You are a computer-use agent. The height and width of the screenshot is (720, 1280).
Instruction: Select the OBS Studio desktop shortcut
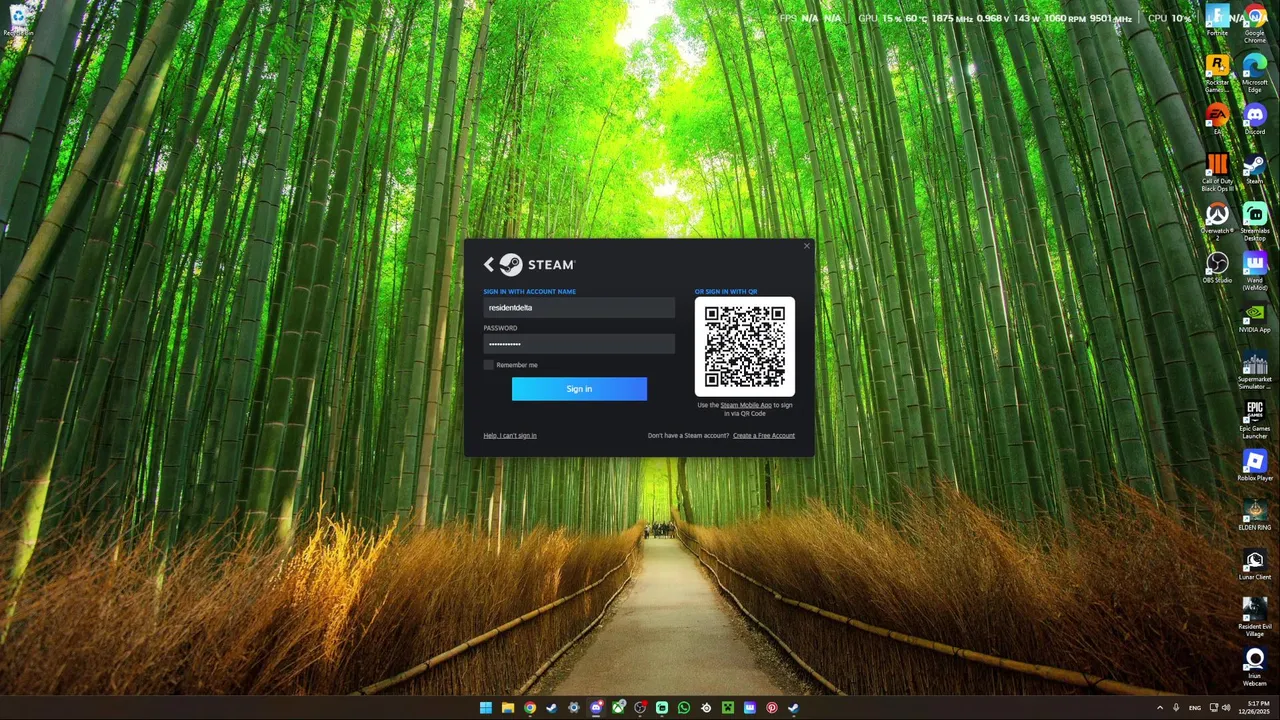pyautogui.click(x=1217, y=268)
